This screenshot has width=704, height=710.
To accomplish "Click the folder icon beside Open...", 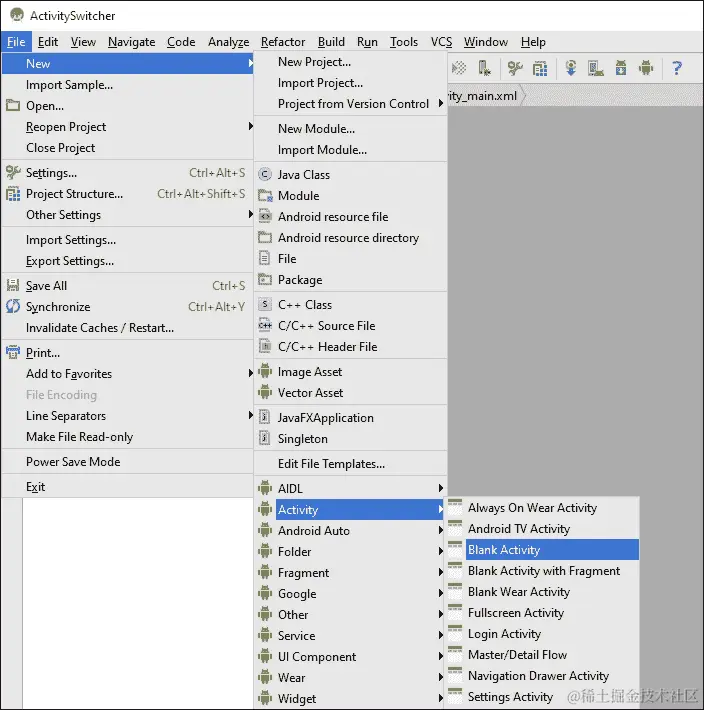I will click(13, 106).
